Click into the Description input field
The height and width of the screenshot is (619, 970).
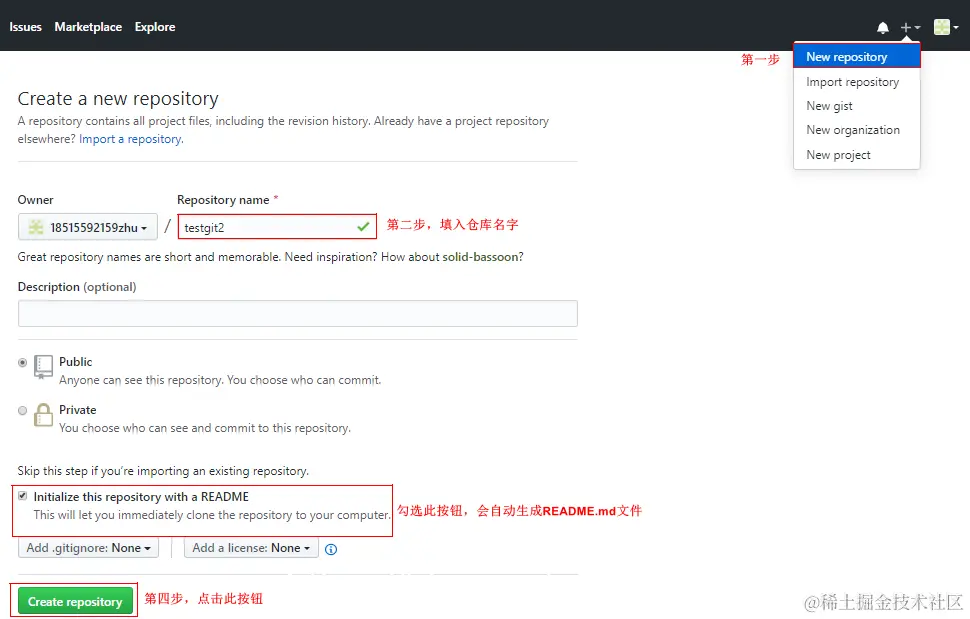[x=298, y=314]
